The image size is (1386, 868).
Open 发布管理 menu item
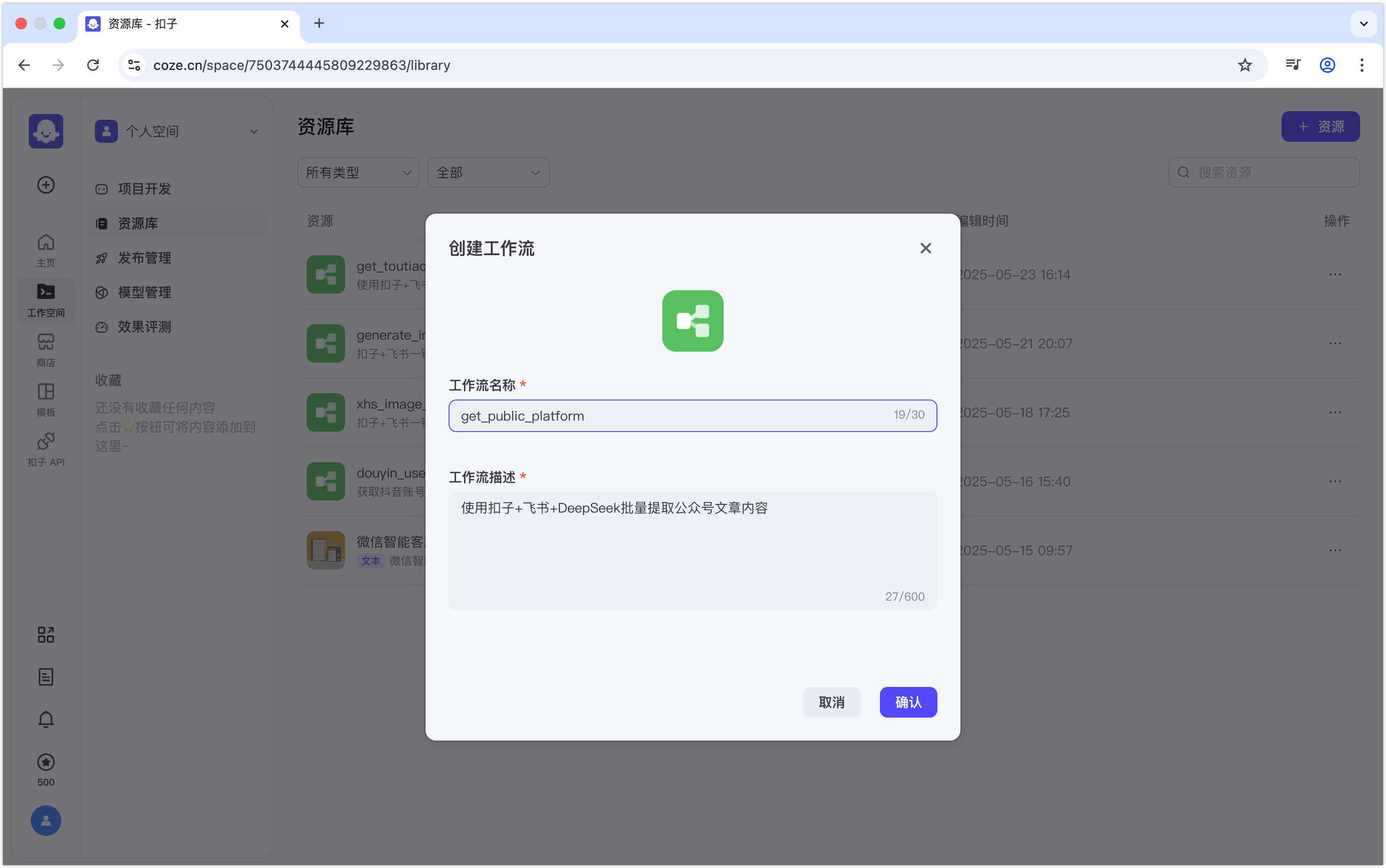pyautogui.click(x=144, y=258)
